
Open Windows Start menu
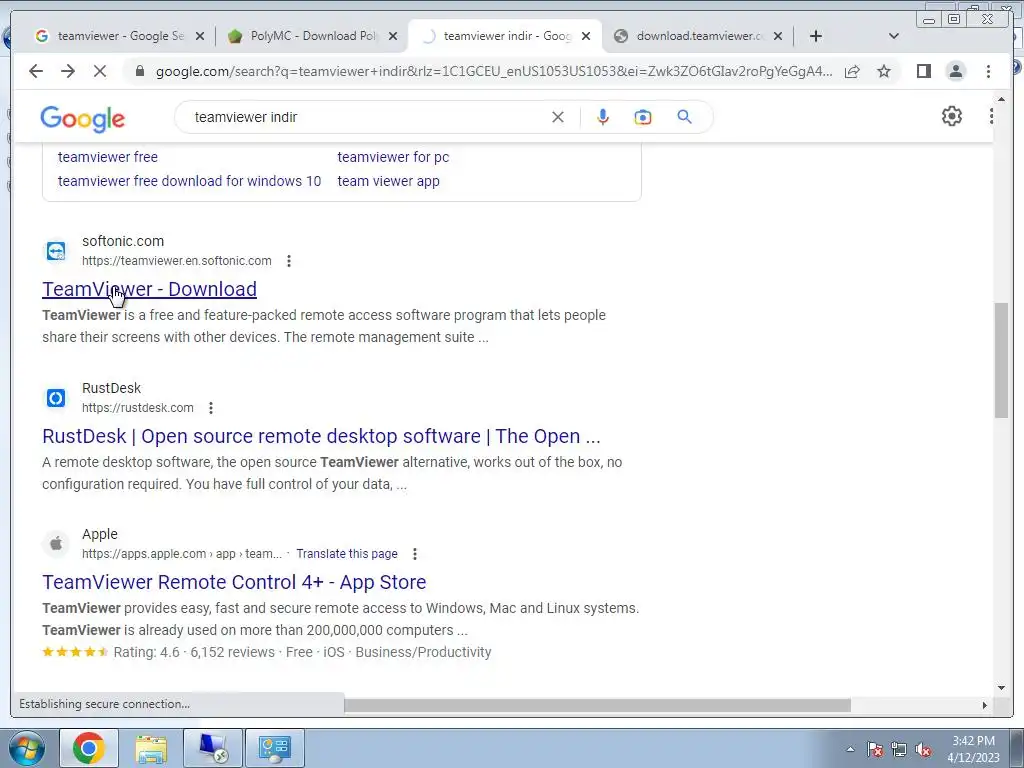coord(27,749)
